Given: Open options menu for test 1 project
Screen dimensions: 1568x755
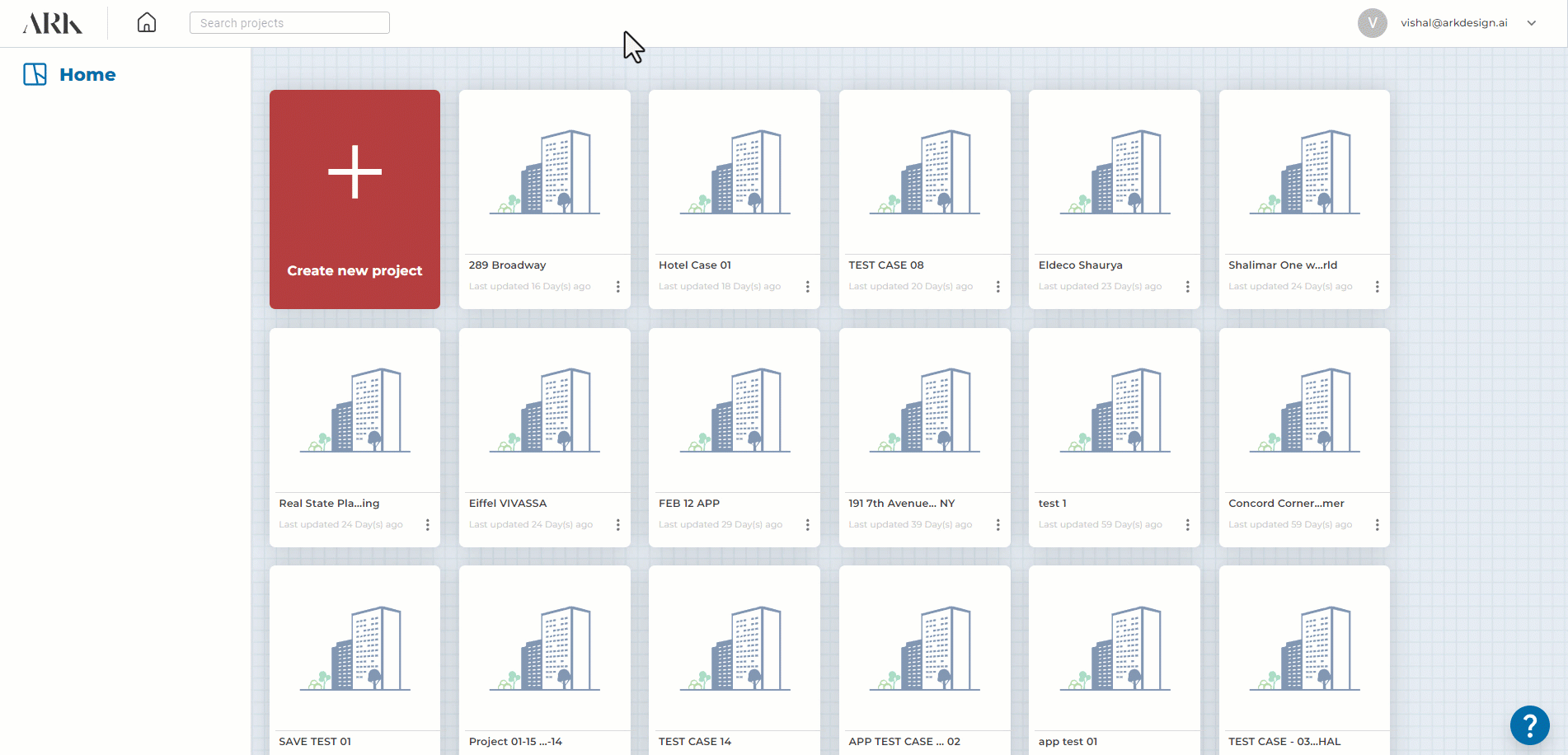Looking at the screenshot, I should [1187, 525].
